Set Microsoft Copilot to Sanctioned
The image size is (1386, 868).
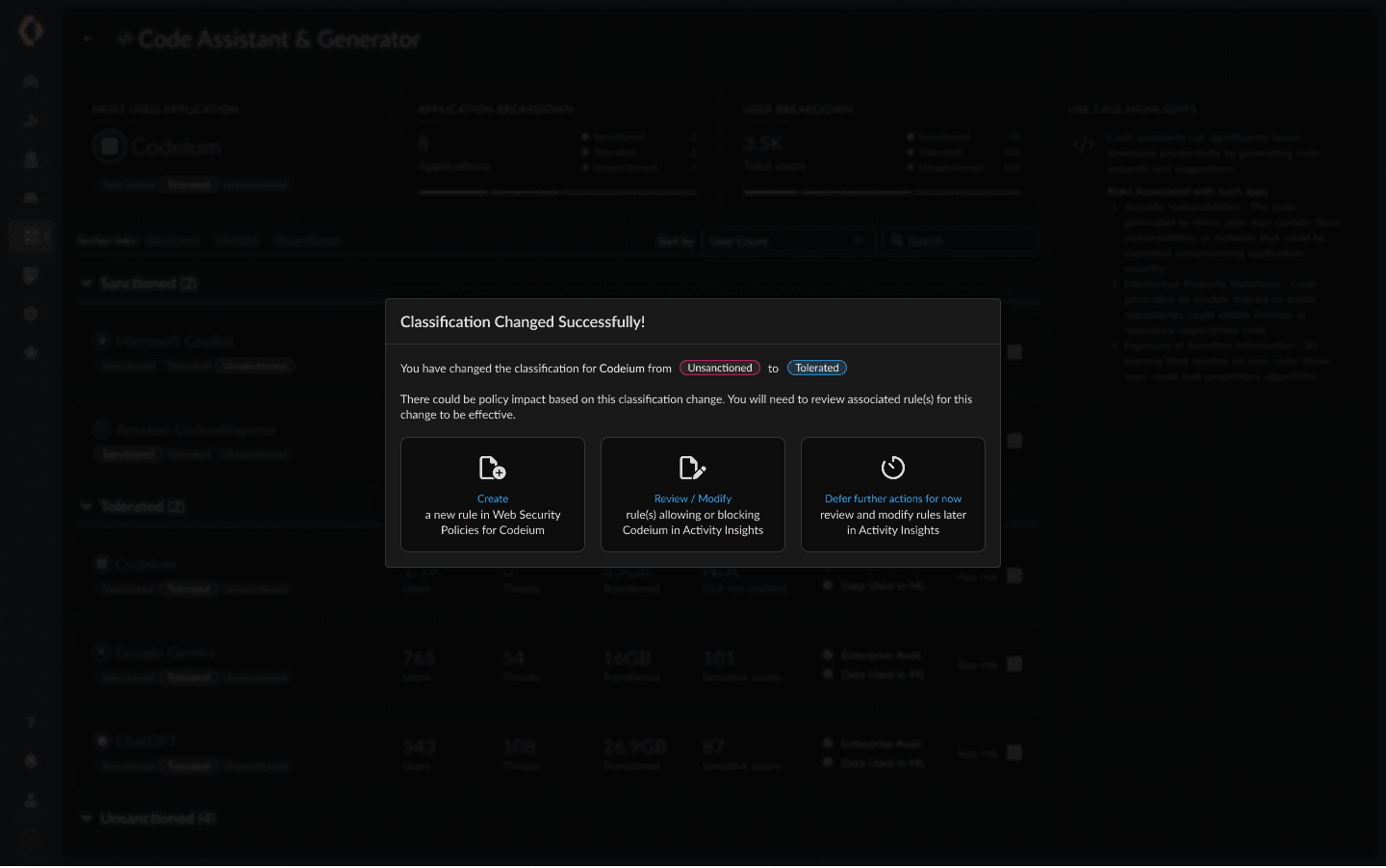(128, 366)
